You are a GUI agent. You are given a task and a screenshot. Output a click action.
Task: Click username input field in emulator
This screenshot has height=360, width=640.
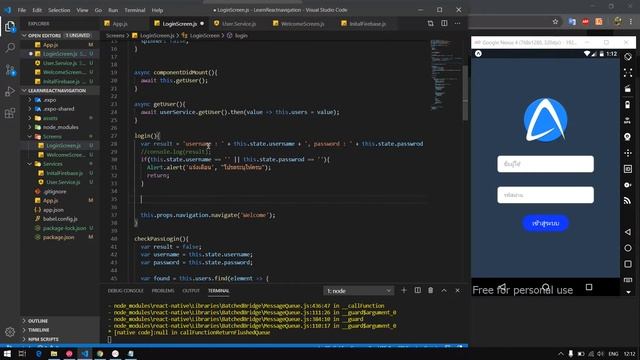click(545, 164)
